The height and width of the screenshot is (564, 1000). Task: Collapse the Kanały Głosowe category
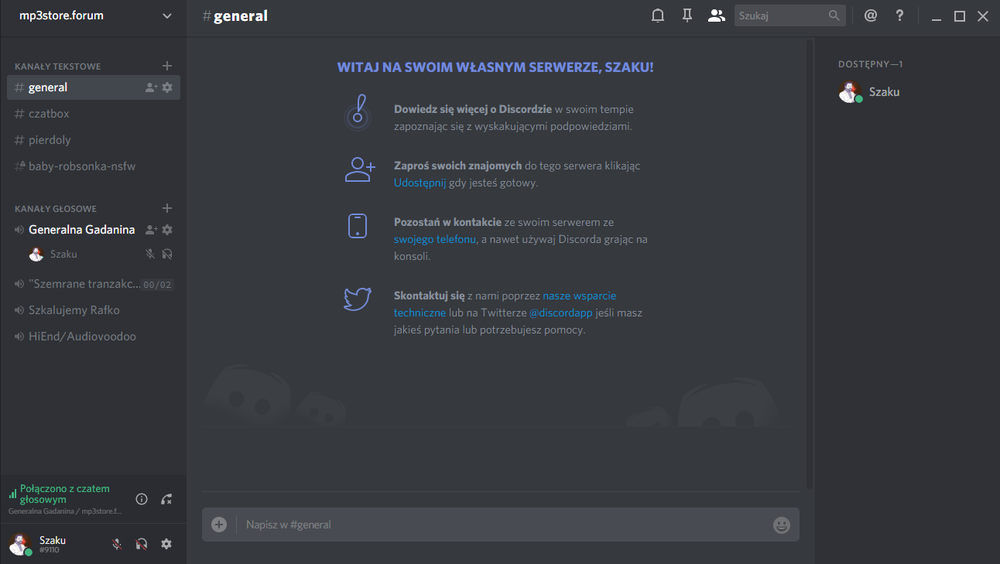(56, 209)
